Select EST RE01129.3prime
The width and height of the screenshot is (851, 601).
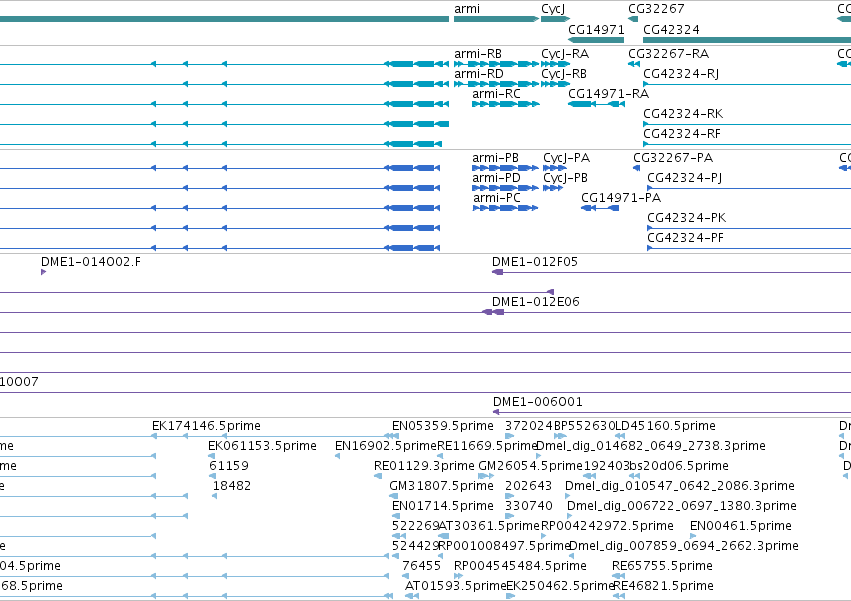tap(424, 466)
